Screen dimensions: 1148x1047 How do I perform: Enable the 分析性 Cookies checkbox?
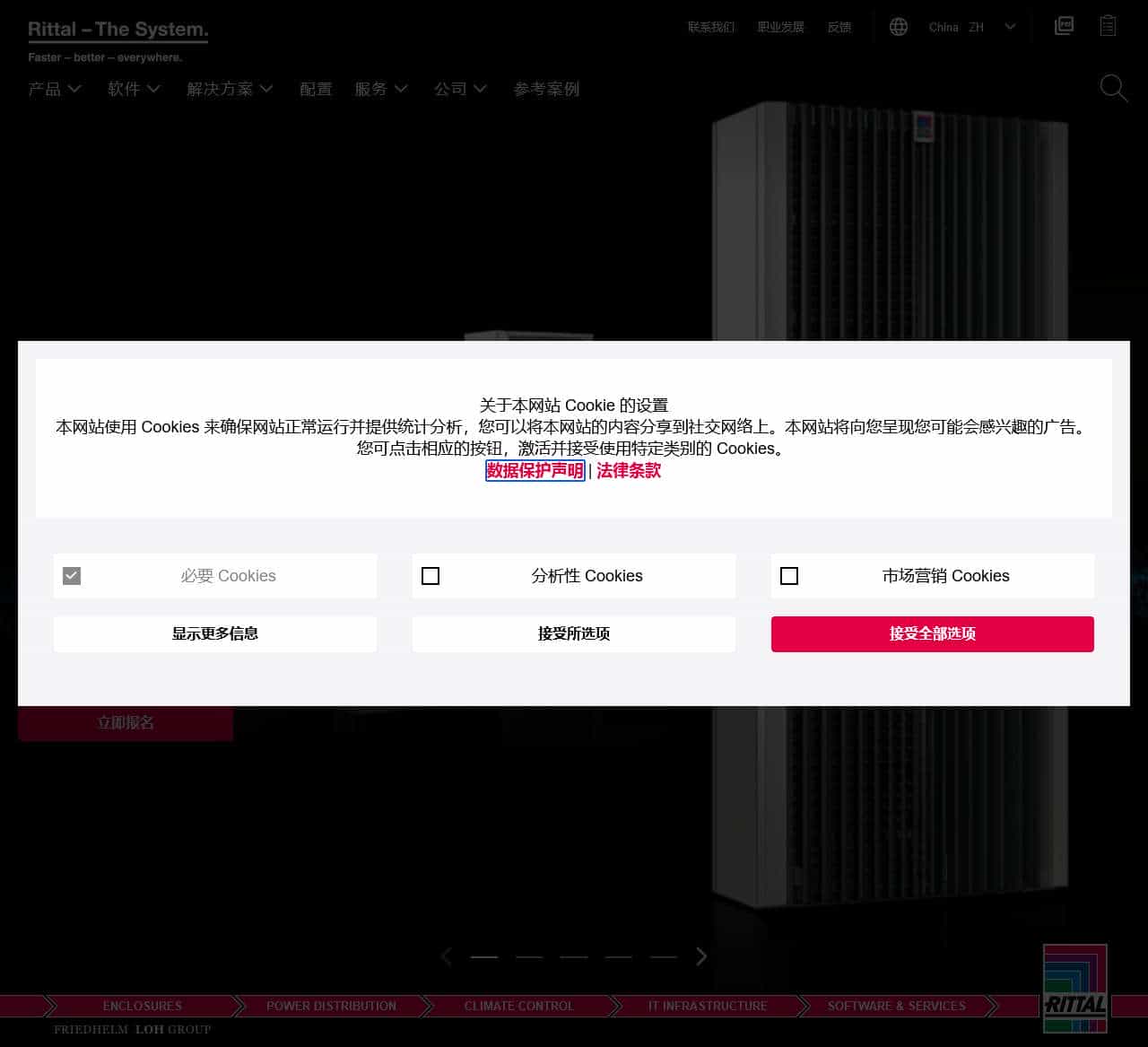click(x=430, y=576)
